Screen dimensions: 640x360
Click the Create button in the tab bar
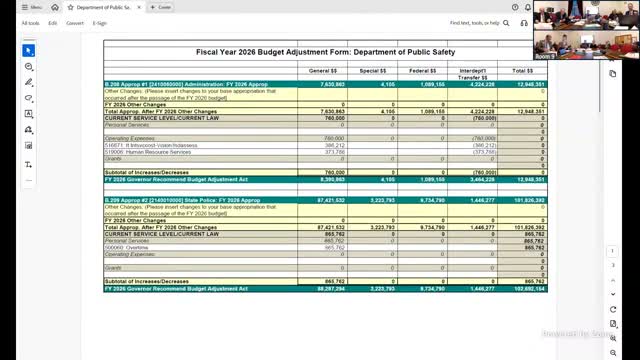161,7
